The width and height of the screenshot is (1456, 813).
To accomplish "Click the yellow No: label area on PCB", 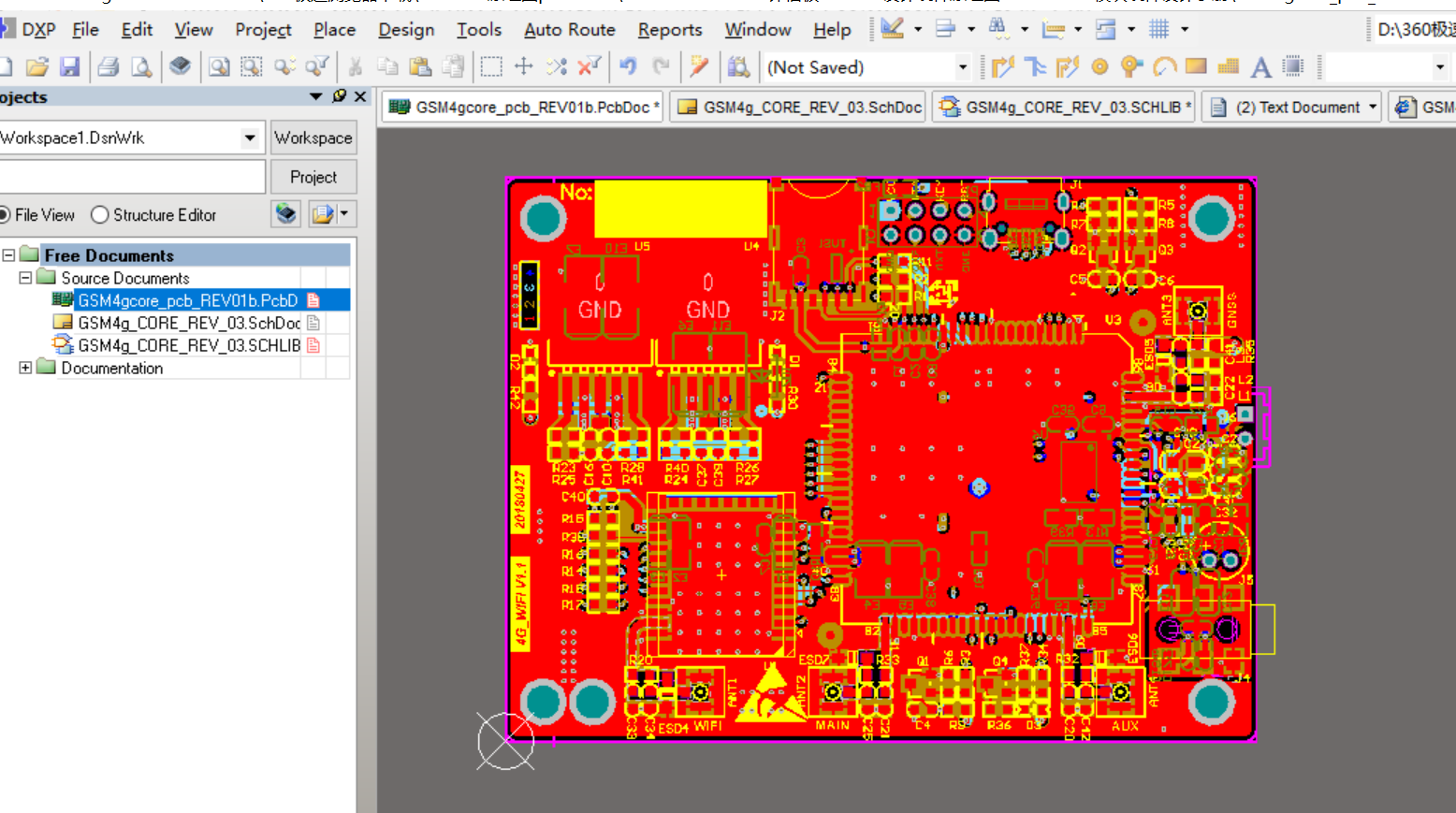I will point(680,208).
